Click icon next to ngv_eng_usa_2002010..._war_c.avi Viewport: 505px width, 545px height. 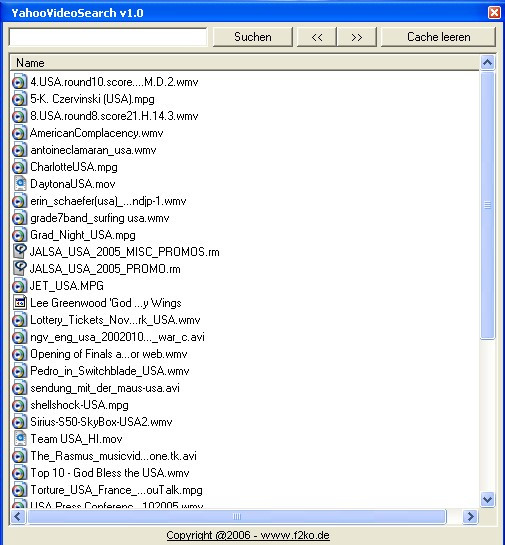pyautogui.click(x=19, y=337)
